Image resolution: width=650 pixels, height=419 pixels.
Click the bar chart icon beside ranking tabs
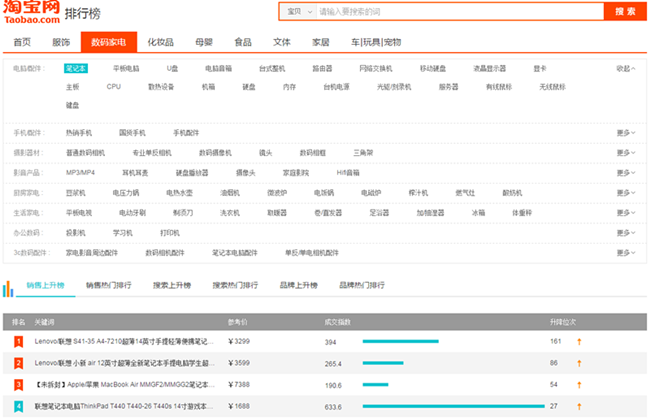tap(8, 289)
